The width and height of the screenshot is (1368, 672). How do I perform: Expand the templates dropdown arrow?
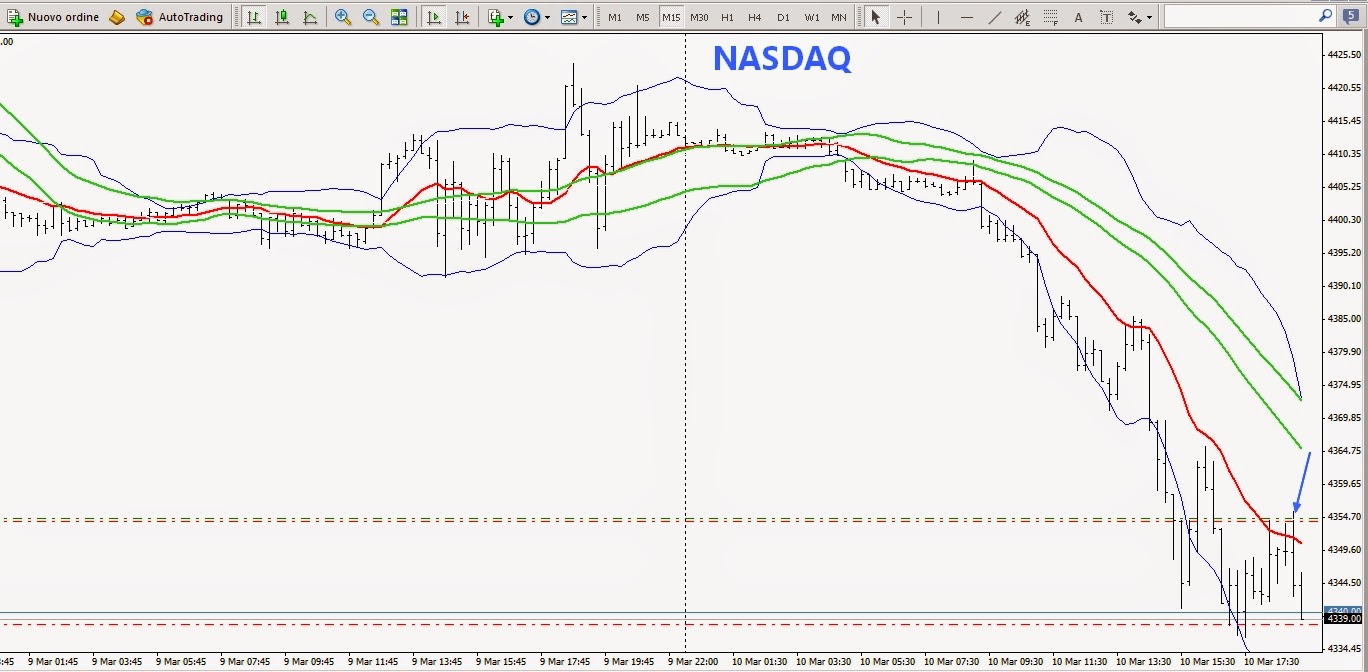(584, 18)
